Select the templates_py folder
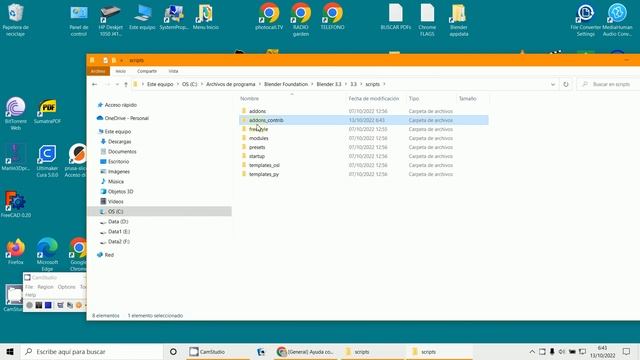The height and width of the screenshot is (360, 640). (264, 174)
